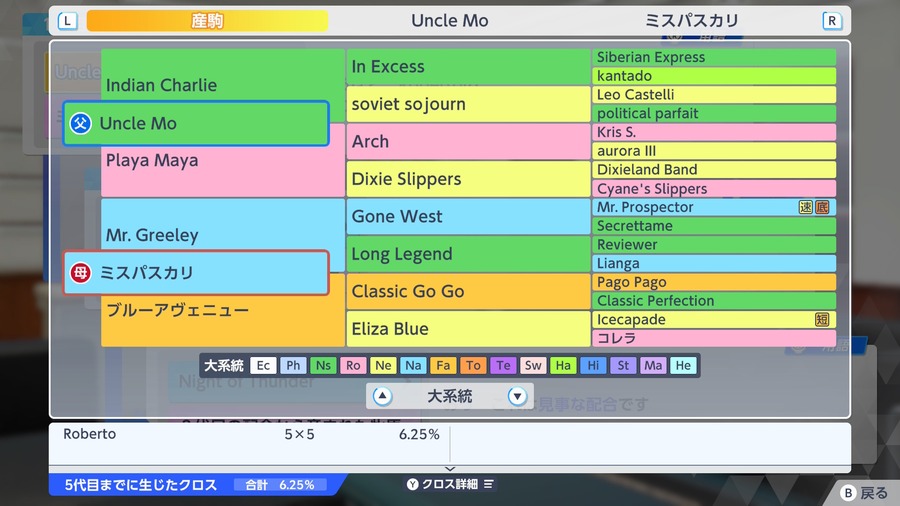Click the Siberian Express cell
Screen dimensions: 900x506
click(x=714, y=57)
